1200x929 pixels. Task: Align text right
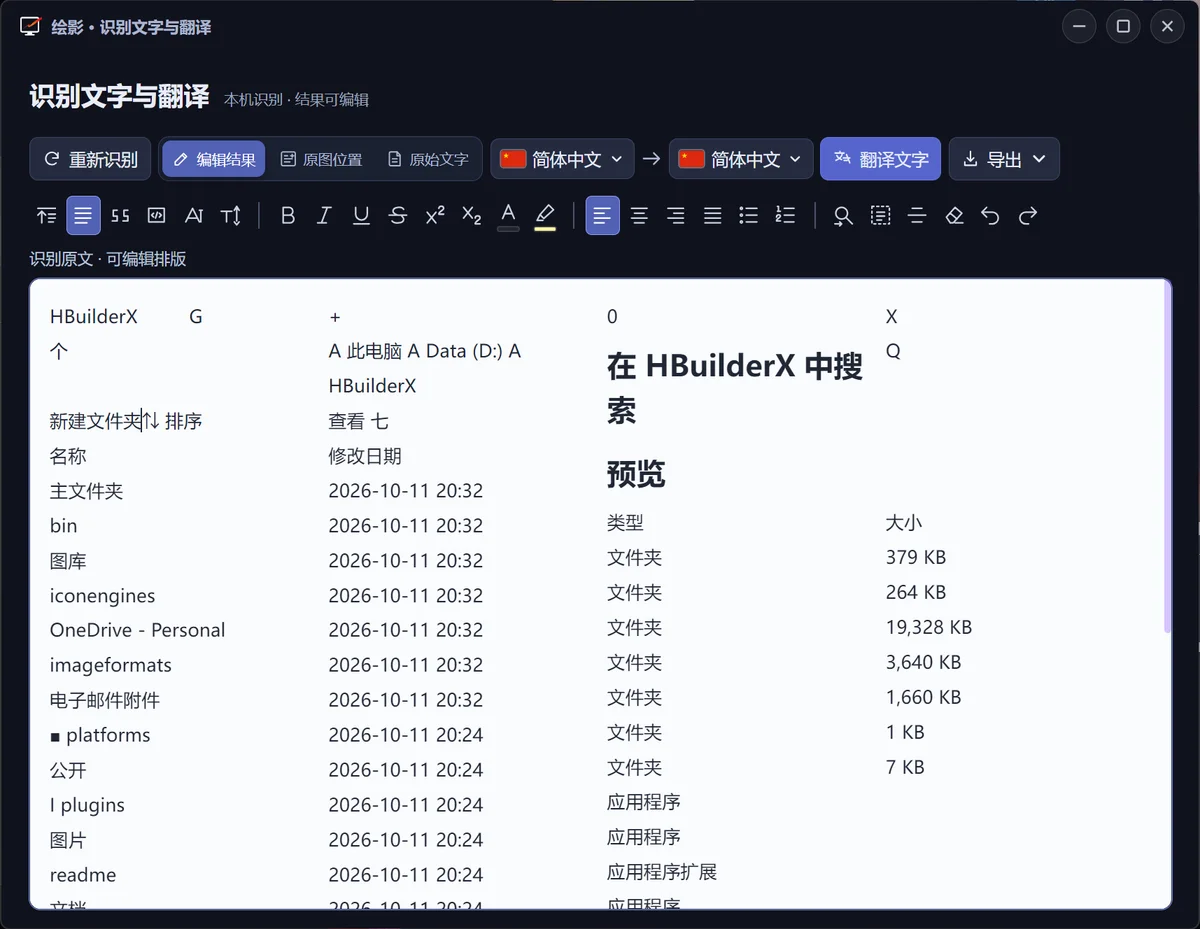pos(676,215)
